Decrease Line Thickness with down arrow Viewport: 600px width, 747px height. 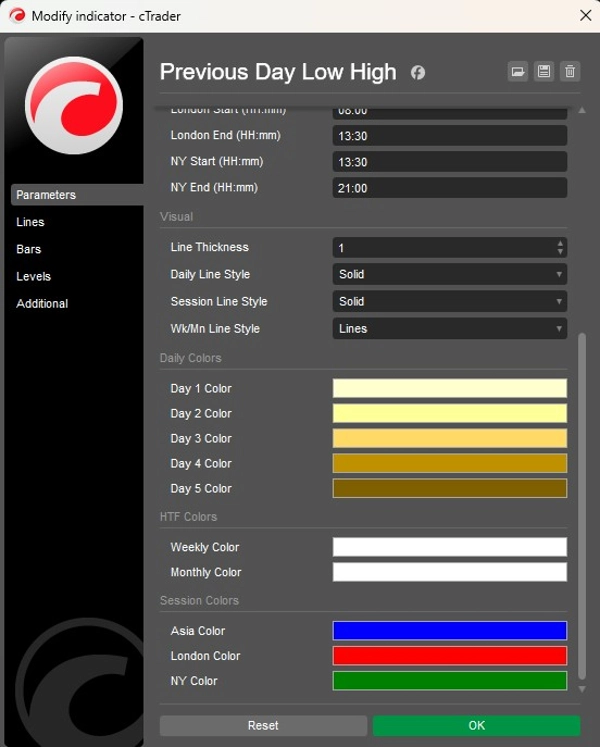[x=560, y=252]
